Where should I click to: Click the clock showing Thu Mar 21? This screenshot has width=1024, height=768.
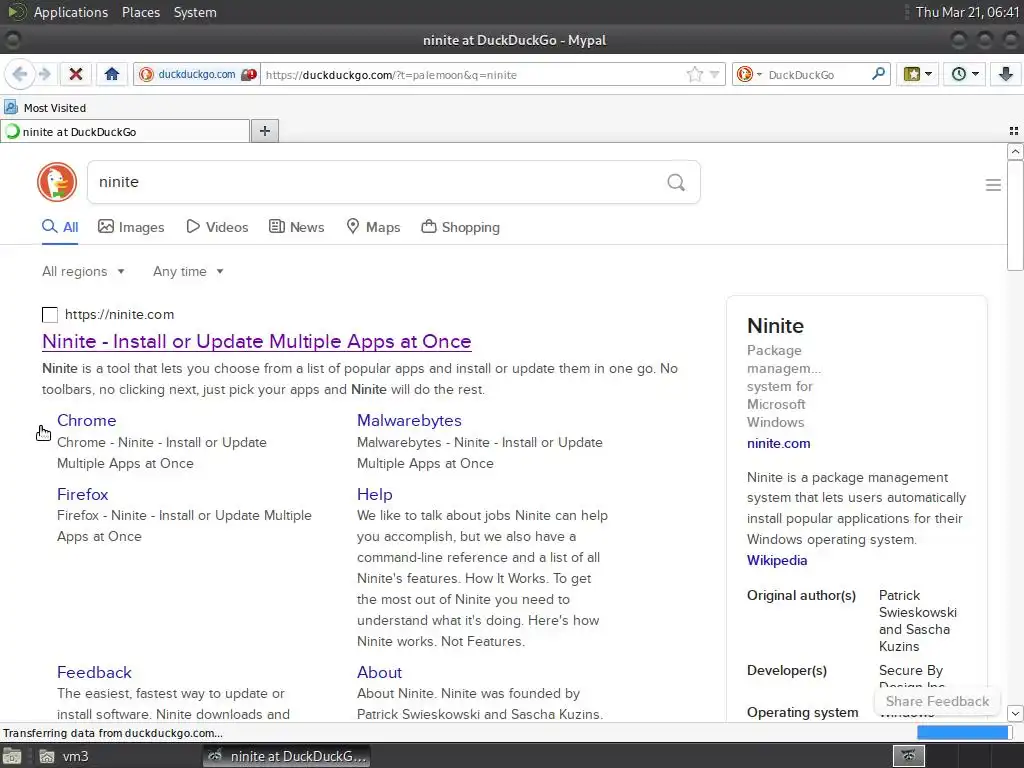pos(967,12)
